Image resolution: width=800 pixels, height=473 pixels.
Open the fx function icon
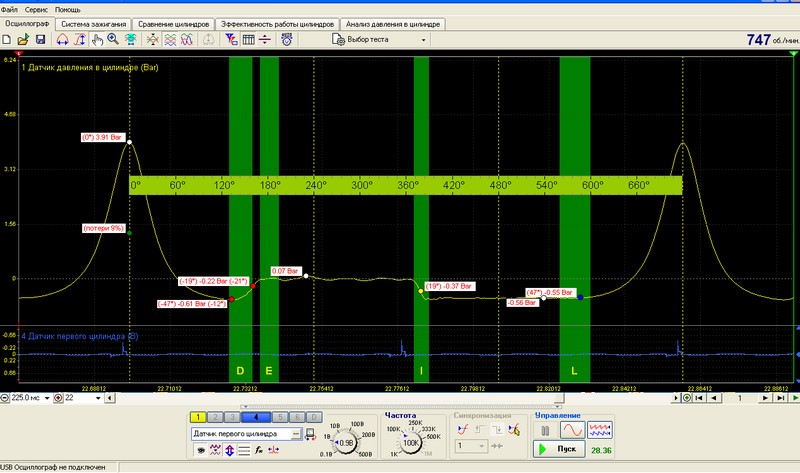[x=259, y=451]
